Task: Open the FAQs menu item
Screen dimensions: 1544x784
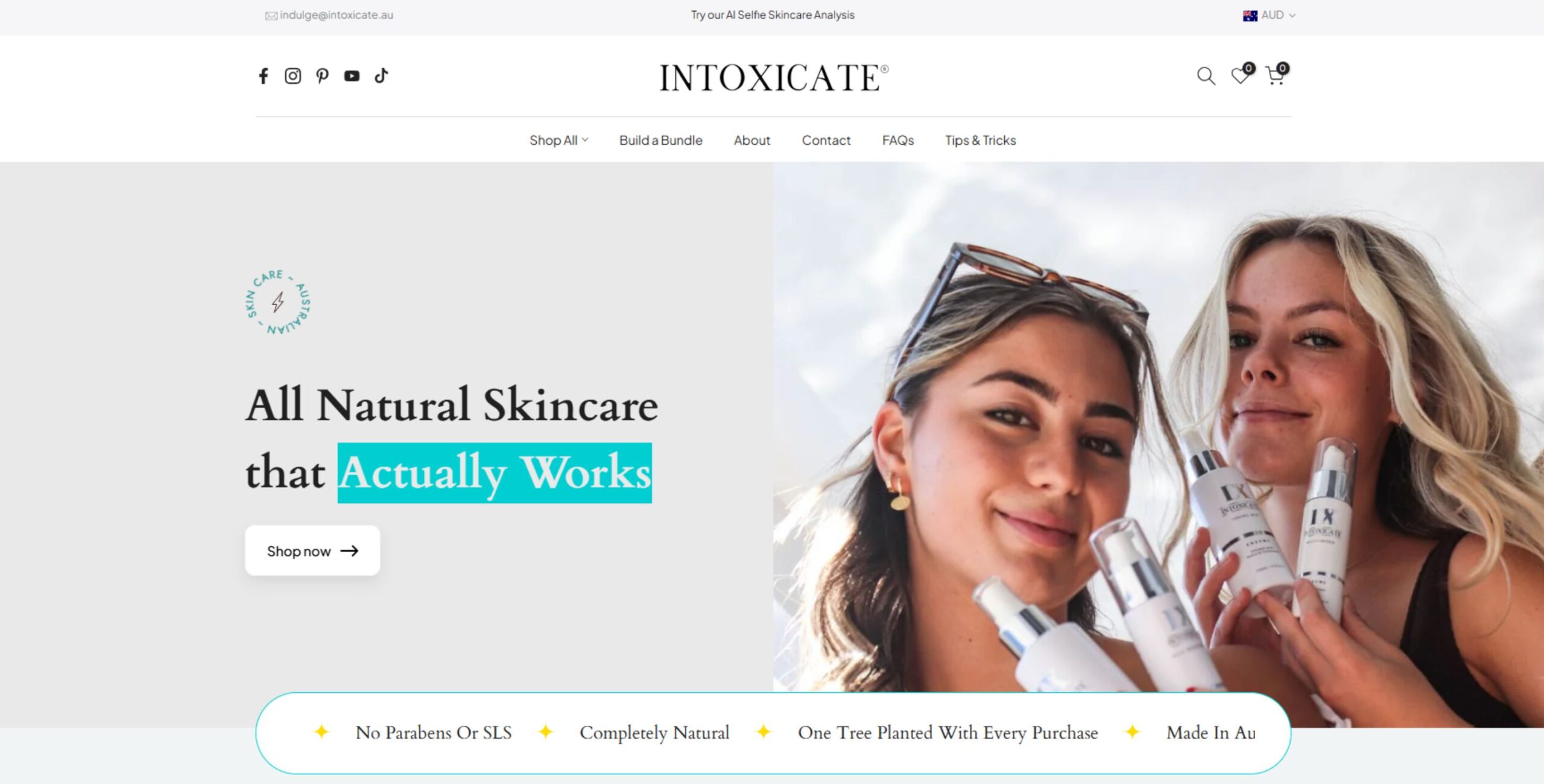Action: click(x=897, y=140)
